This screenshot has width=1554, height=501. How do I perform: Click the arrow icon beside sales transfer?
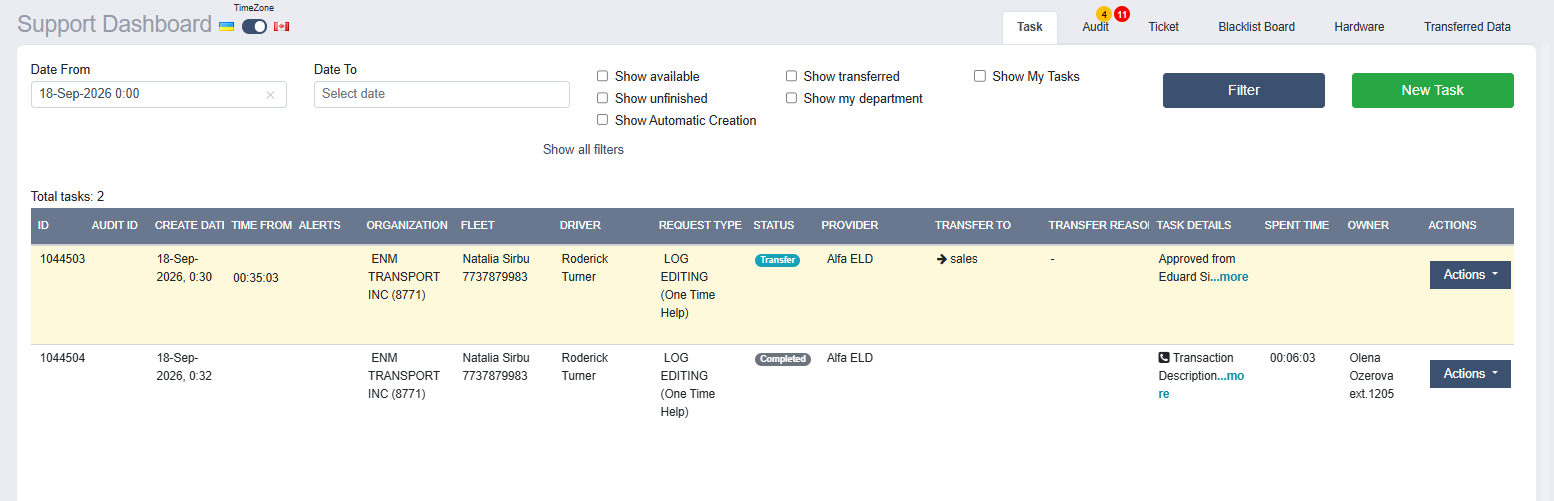point(941,259)
